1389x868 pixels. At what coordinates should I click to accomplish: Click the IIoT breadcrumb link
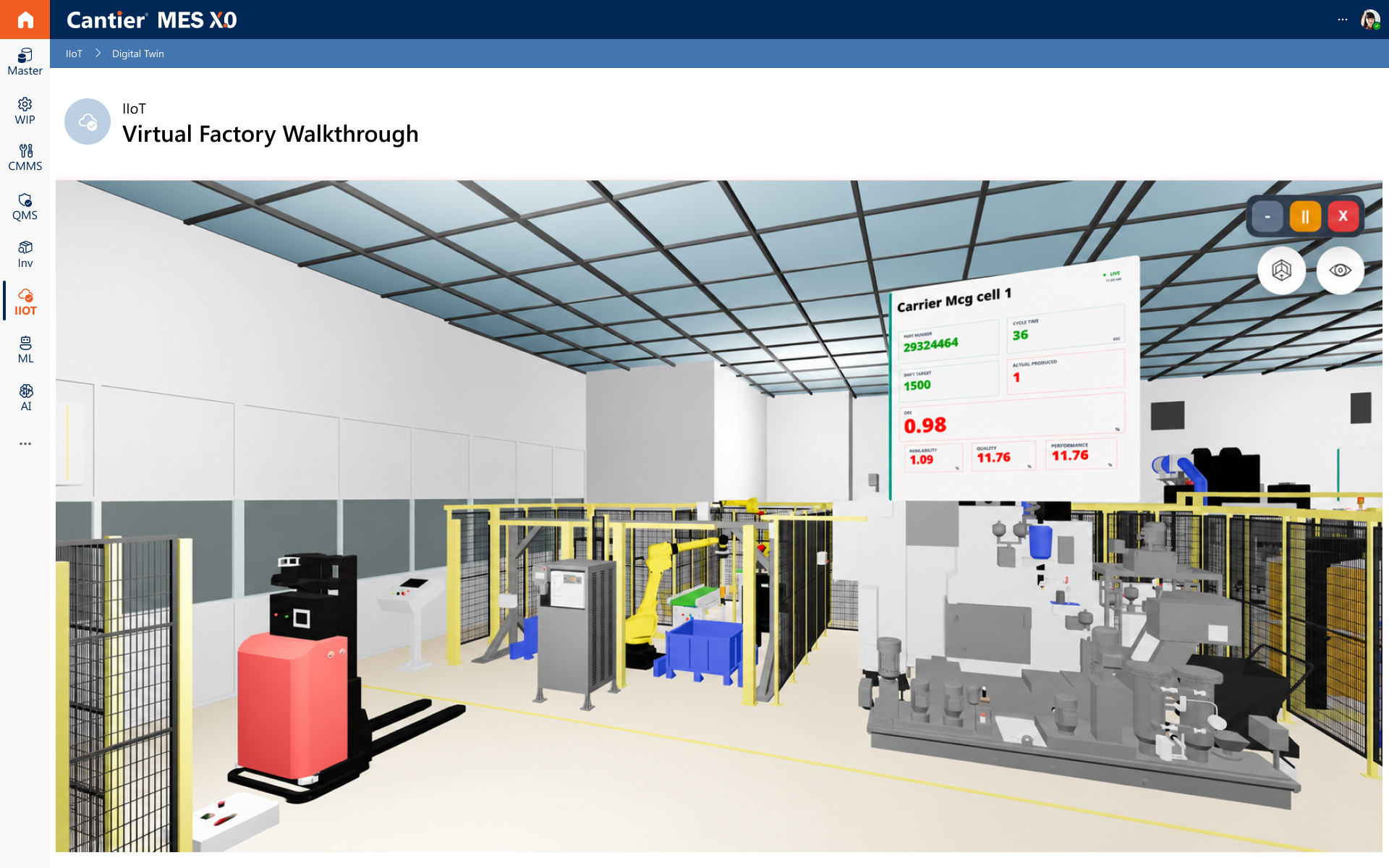point(74,54)
